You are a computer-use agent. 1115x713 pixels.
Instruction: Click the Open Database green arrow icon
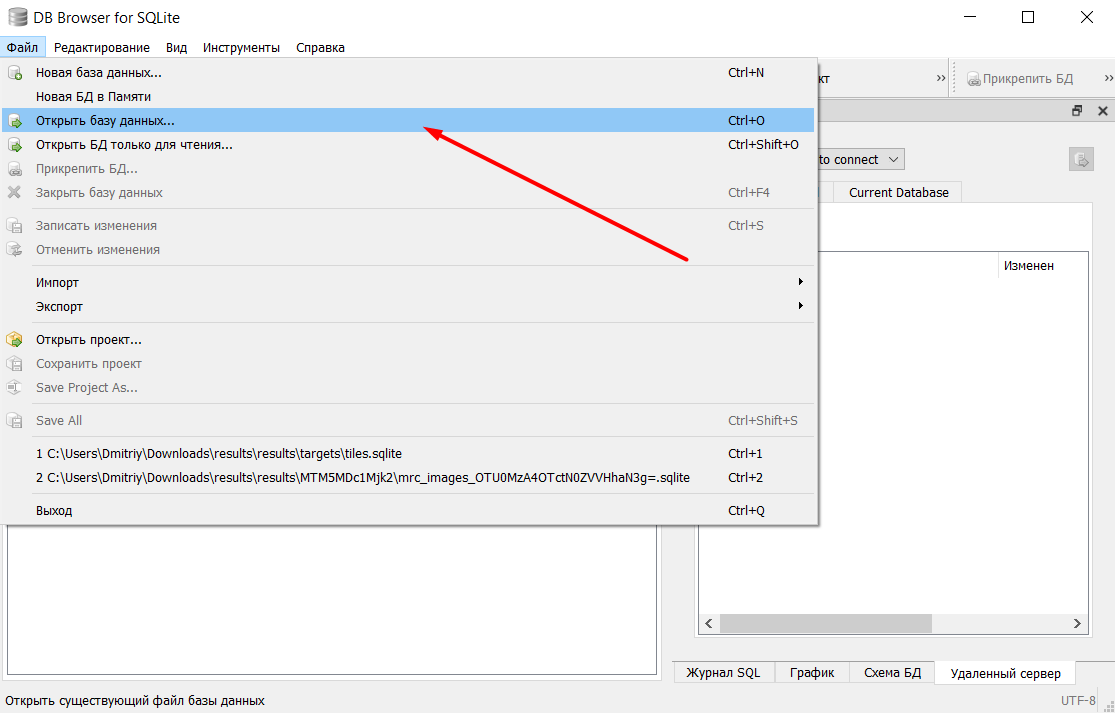pyautogui.click(x=14, y=121)
